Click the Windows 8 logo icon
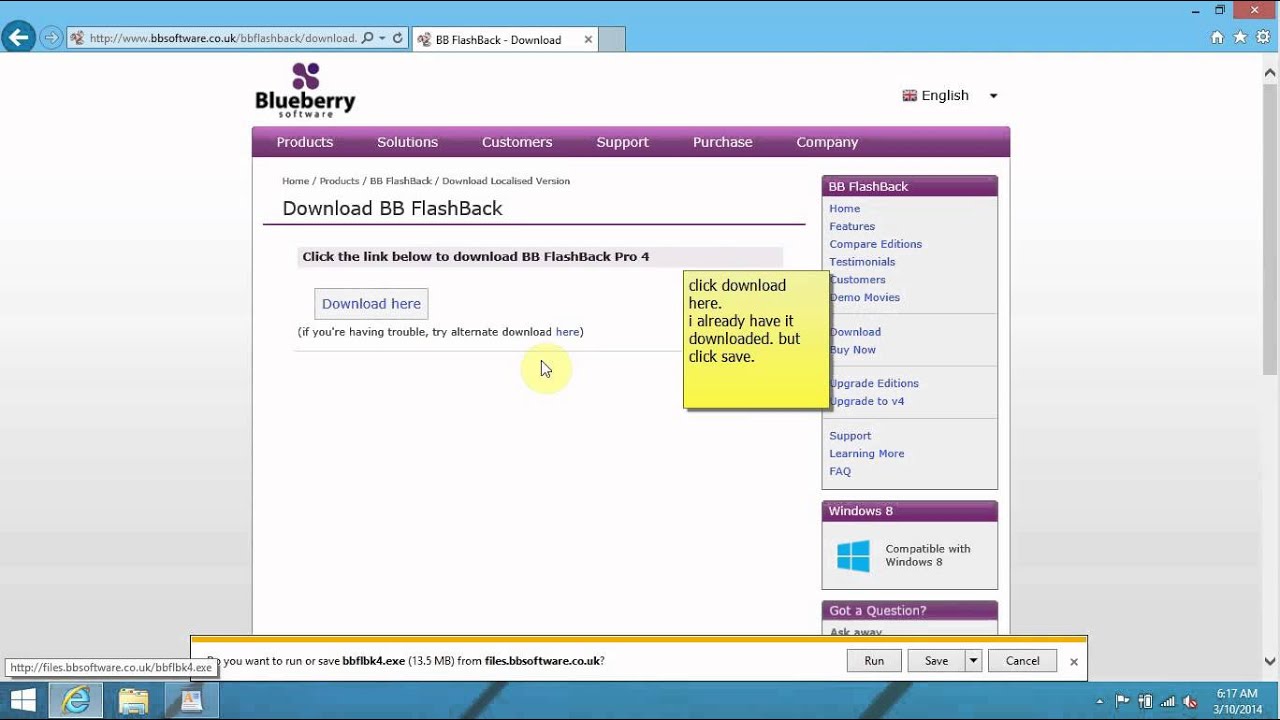Screen dimensions: 1280x720 point(853,556)
